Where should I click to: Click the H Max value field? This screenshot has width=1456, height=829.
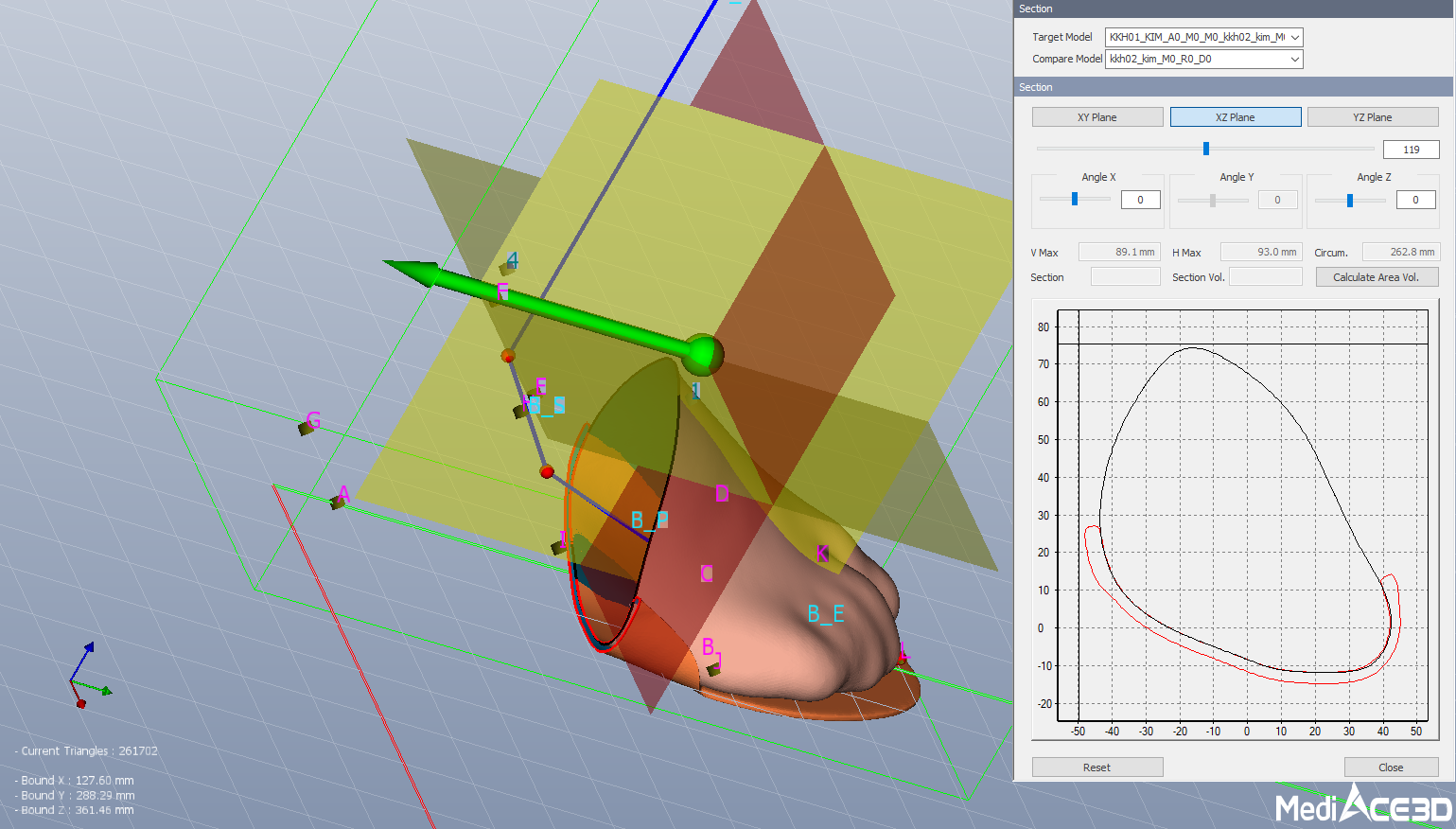tap(1261, 252)
